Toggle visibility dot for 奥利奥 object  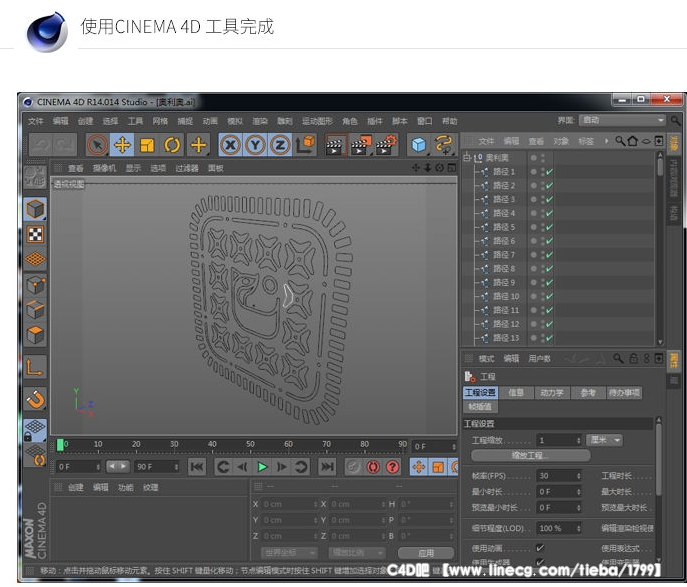534,158
